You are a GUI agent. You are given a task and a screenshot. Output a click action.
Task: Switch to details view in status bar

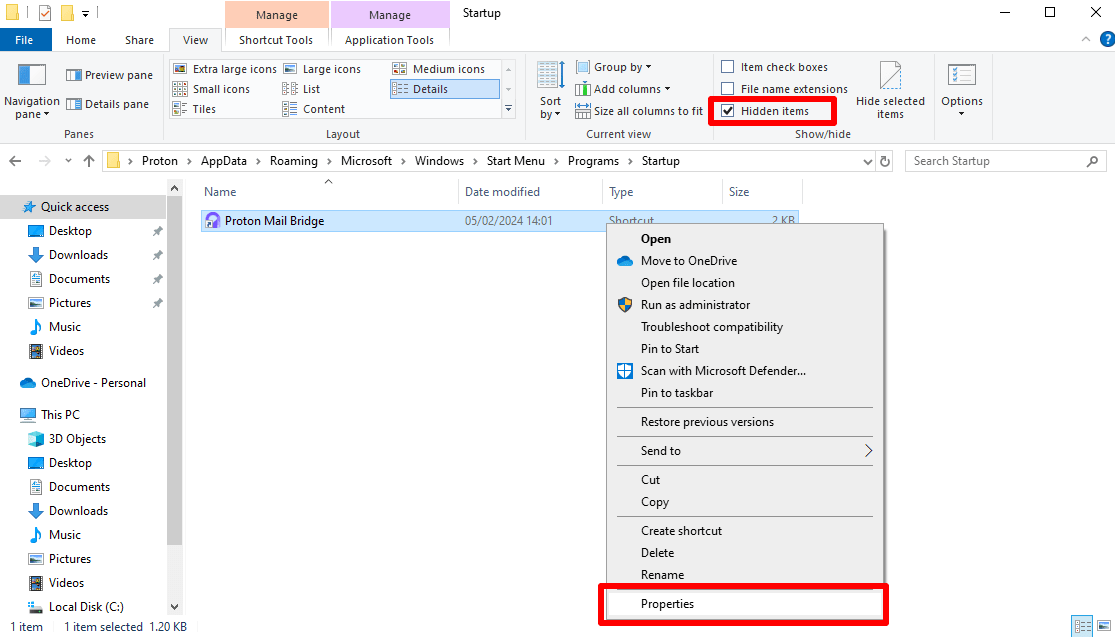[x=1083, y=627]
